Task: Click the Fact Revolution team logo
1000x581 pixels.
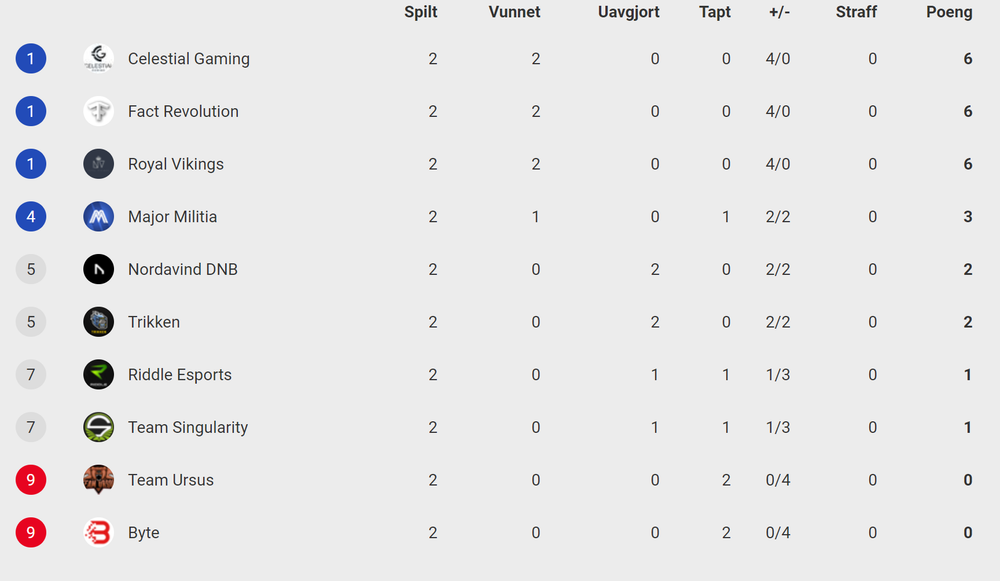Action: click(x=98, y=112)
